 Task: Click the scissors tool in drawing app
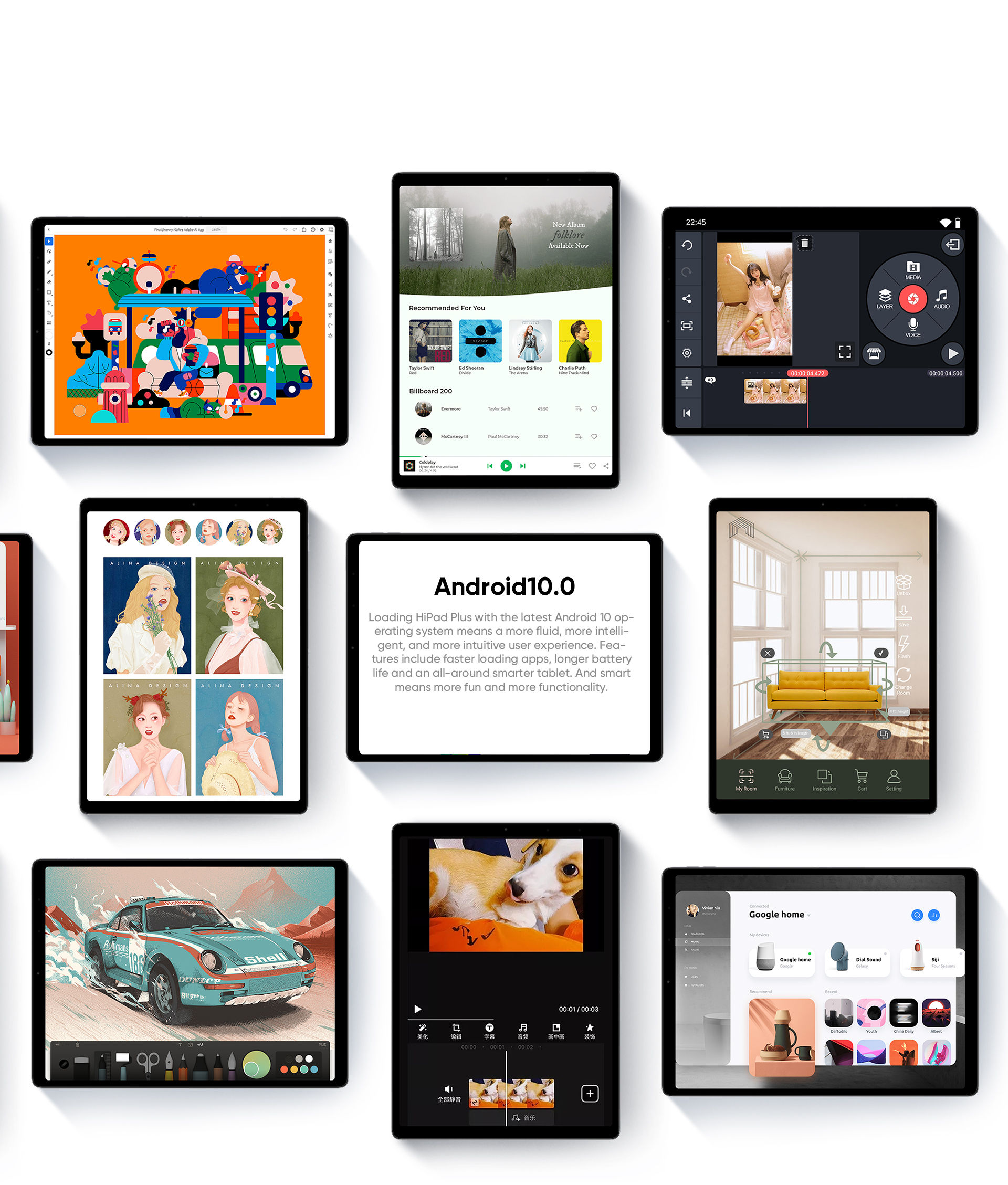click(145, 1063)
